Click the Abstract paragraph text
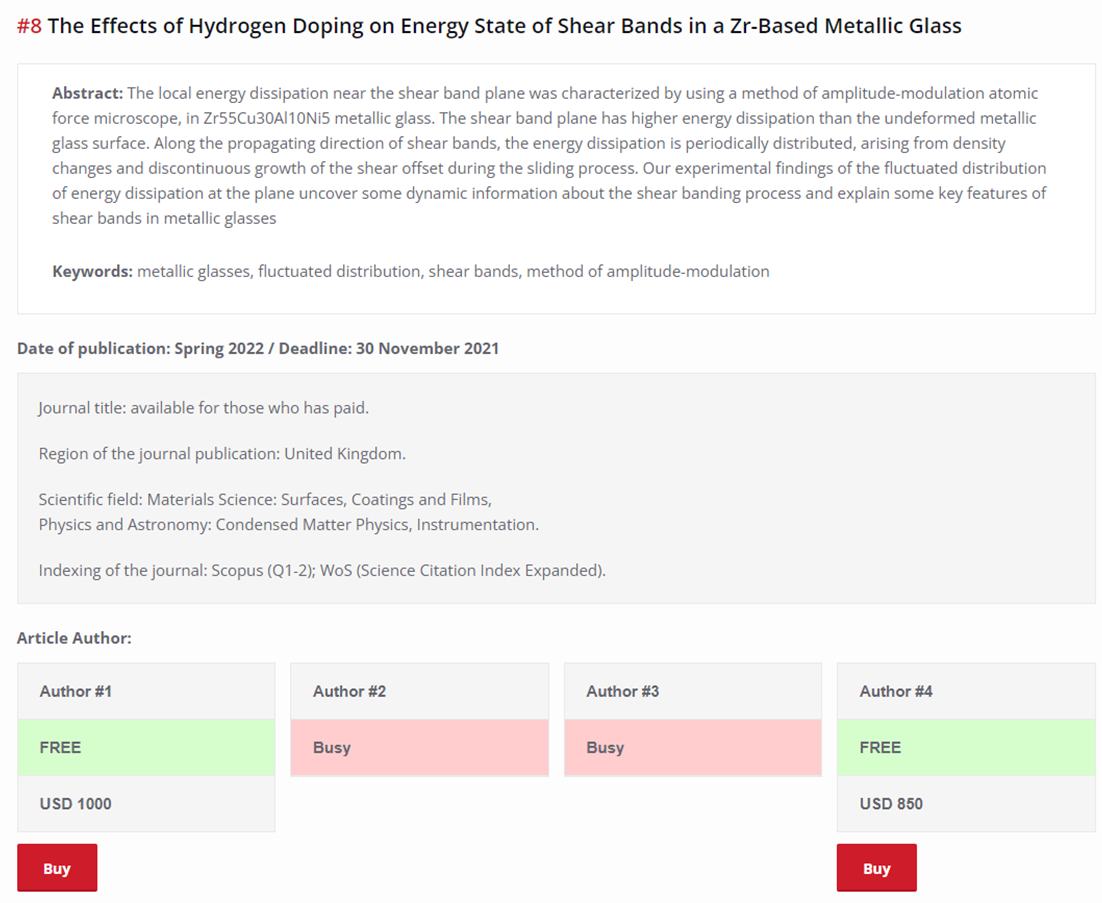This screenshot has width=1102, height=903. 549,155
